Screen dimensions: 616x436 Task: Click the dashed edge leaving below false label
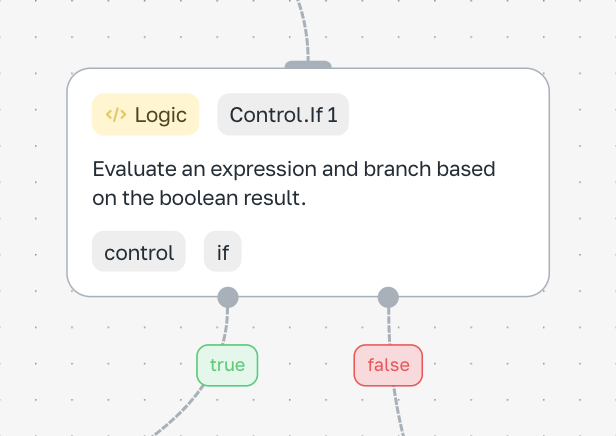click(398, 410)
